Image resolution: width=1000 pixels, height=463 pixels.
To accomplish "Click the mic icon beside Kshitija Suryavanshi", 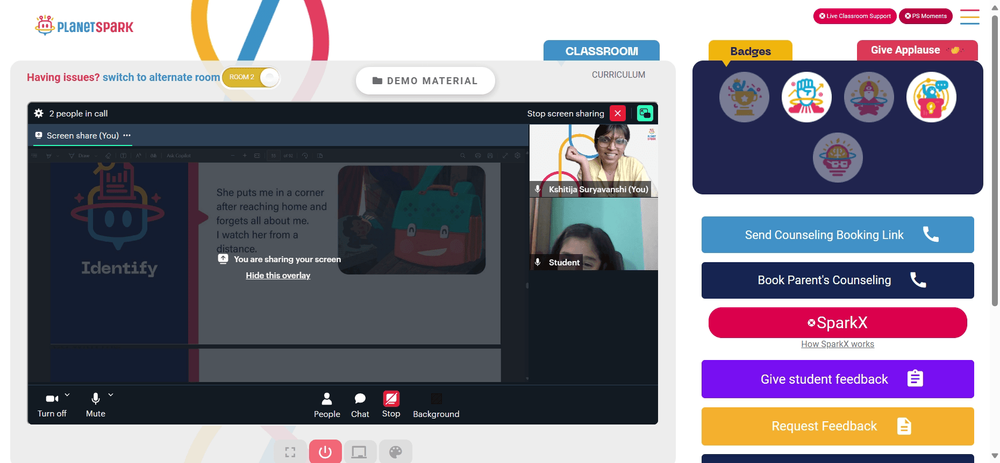I will click(538, 189).
